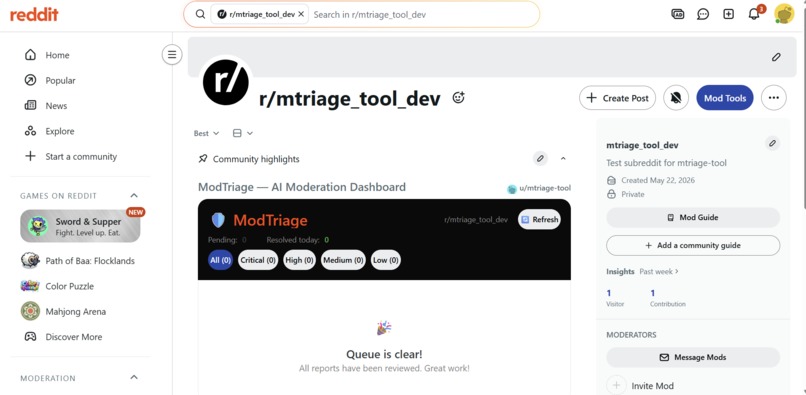The image size is (806, 395).
Task: Click the Private label
Action: click(633, 194)
